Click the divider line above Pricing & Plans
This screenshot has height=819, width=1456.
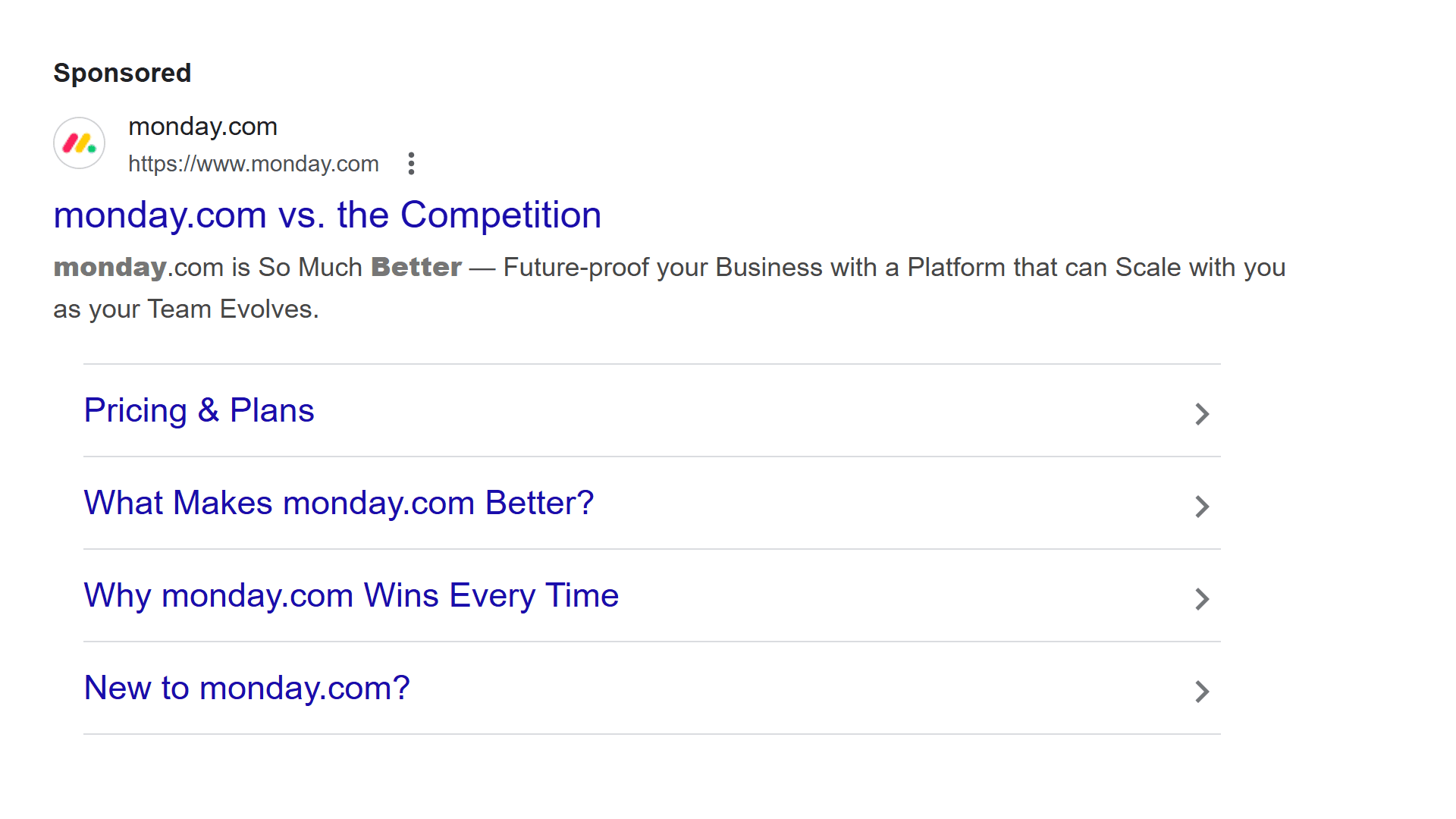pyautogui.click(x=652, y=364)
